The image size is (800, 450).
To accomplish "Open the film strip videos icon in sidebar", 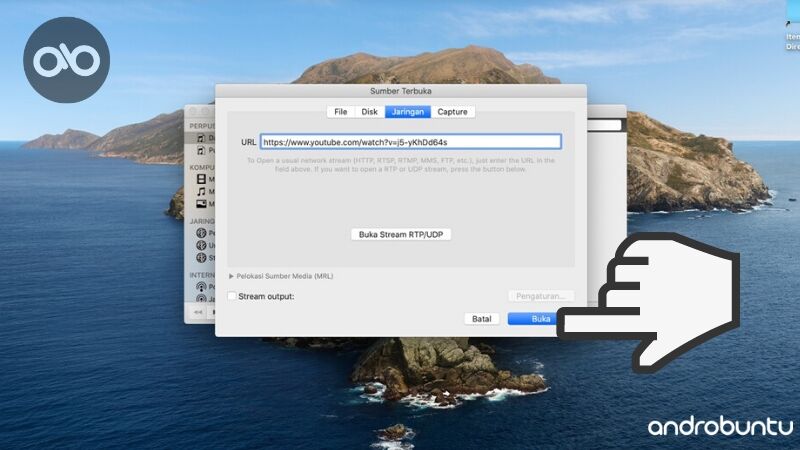I will (201, 179).
